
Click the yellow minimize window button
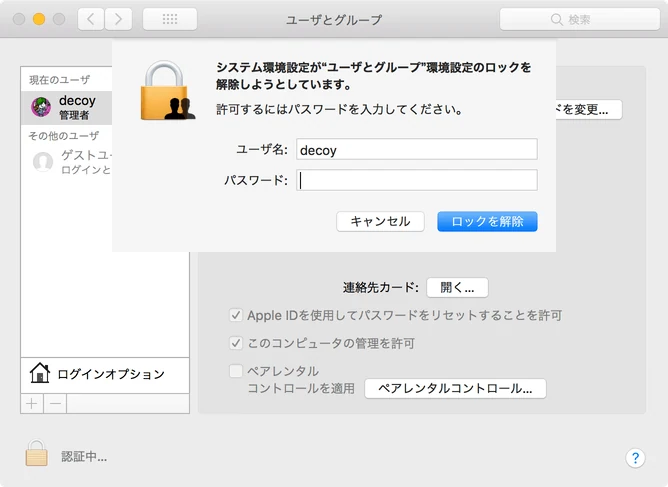tap(39, 19)
